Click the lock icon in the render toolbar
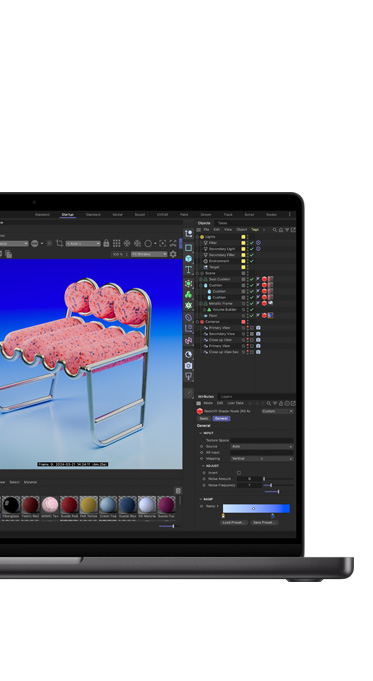This screenshot has width=373, height=681. tap(106, 243)
